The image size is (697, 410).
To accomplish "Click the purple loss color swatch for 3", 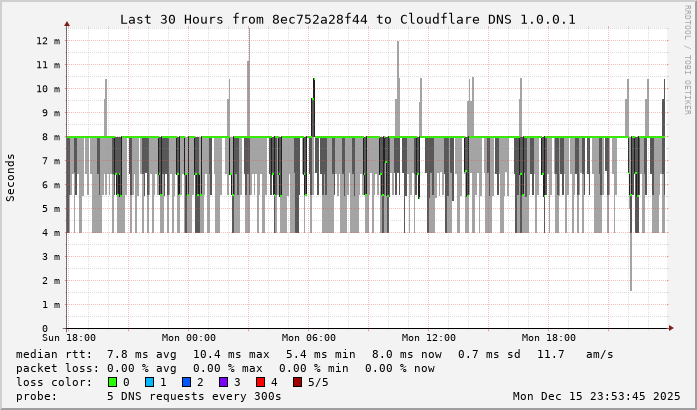I will coord(223,382).
